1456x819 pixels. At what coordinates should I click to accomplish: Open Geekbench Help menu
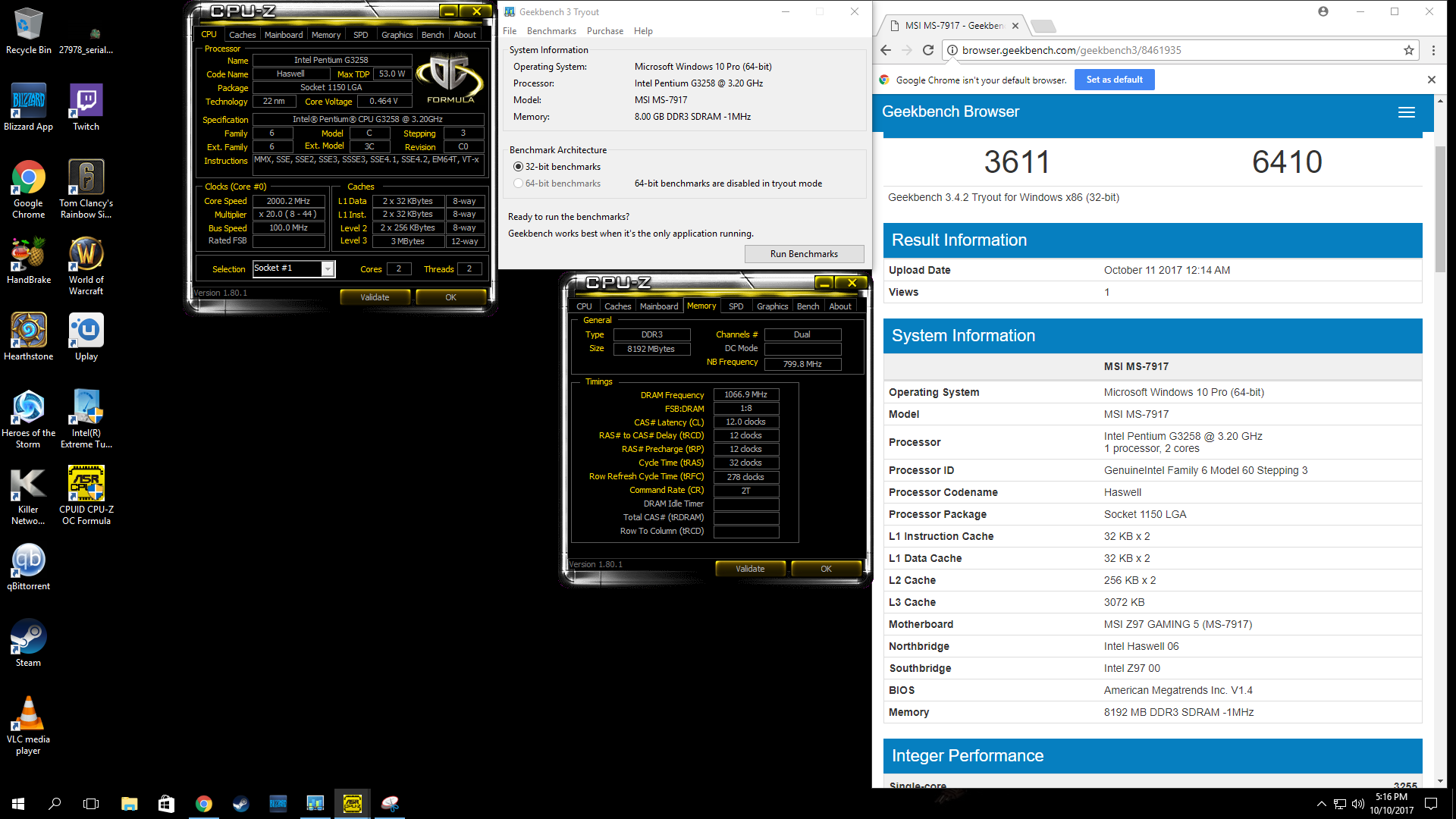click(x=643, y=31)
